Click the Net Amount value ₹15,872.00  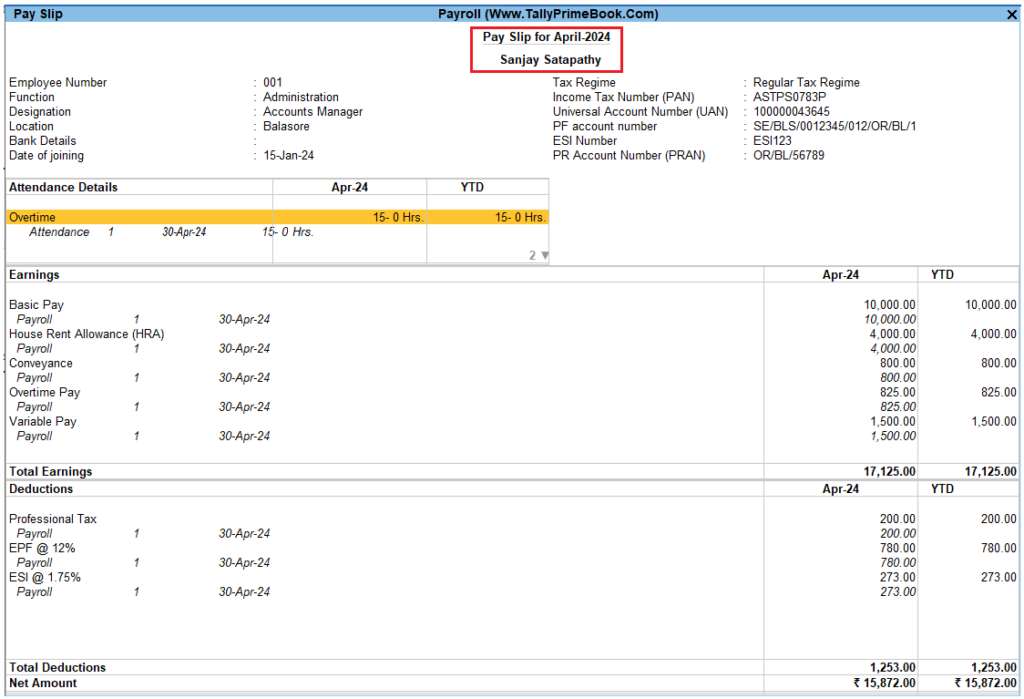pos(885,682)
